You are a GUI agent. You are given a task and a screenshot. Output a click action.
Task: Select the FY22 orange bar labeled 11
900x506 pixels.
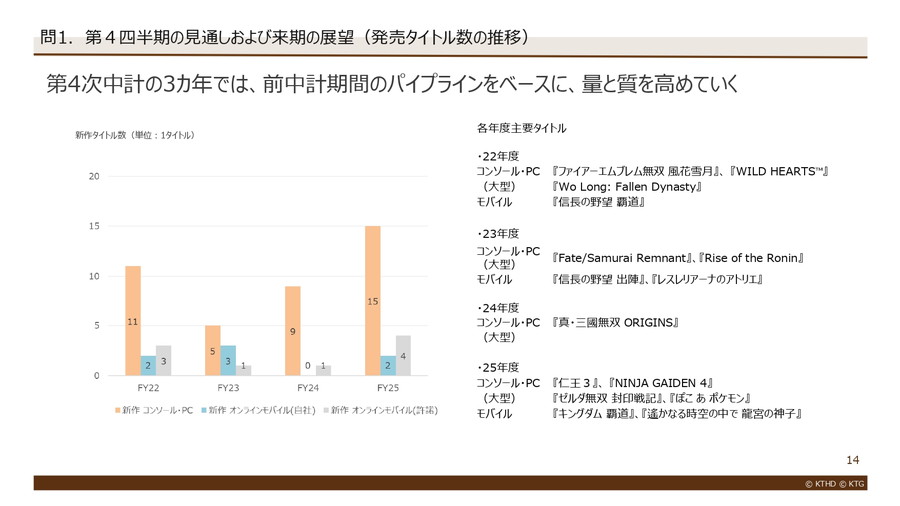coord(133,320)
